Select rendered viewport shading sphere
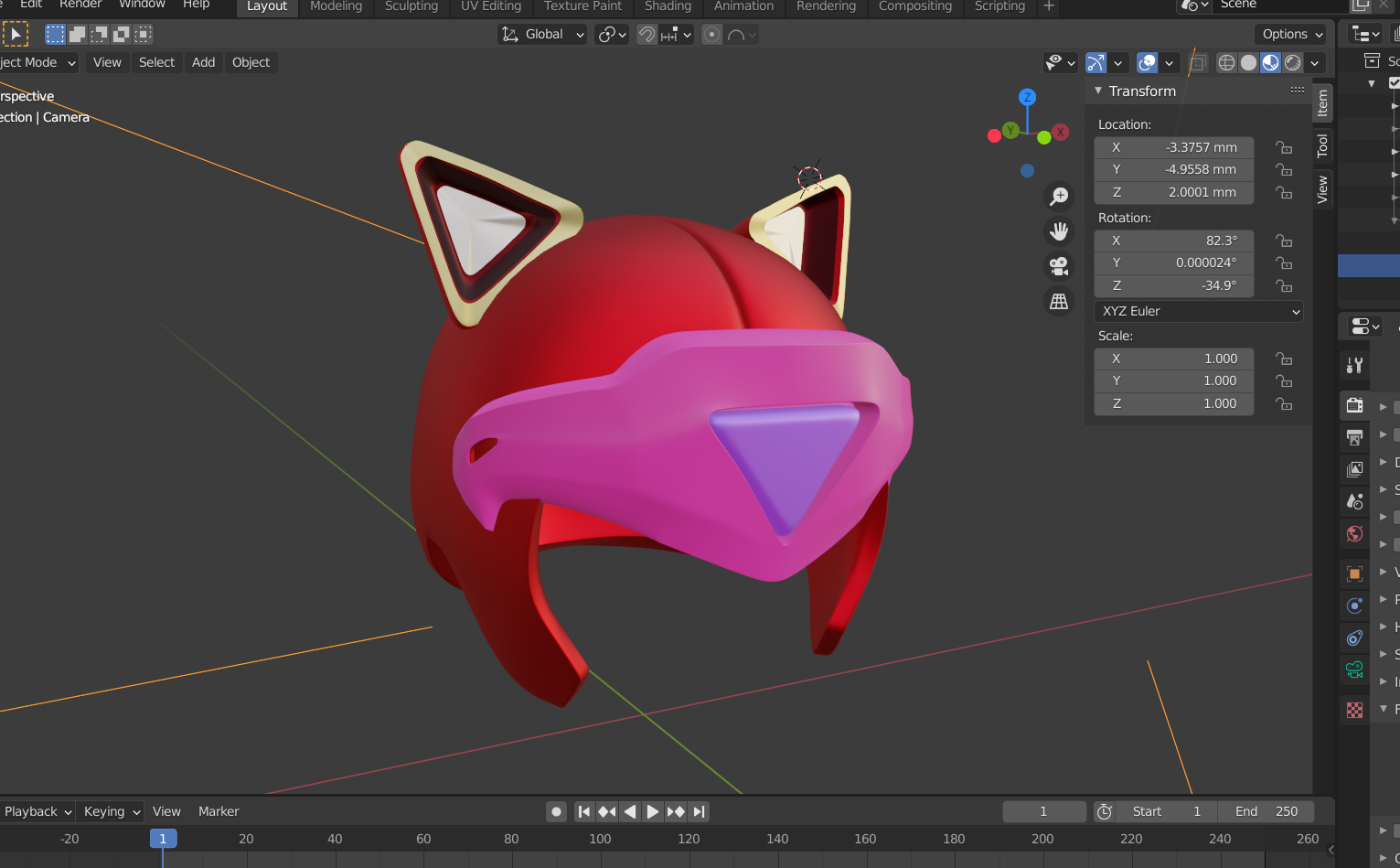Image resolution: width=1400 pixels, height=868 pixels. tap(1292, 62)
